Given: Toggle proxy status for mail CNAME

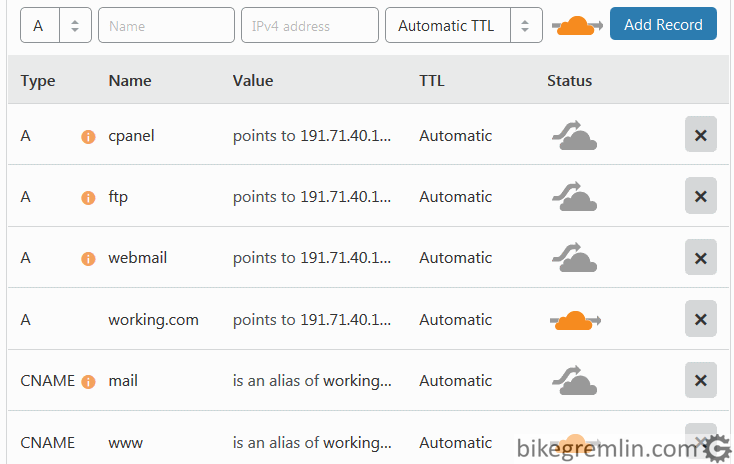Looking at the screenshot, I should coord(574,381).
